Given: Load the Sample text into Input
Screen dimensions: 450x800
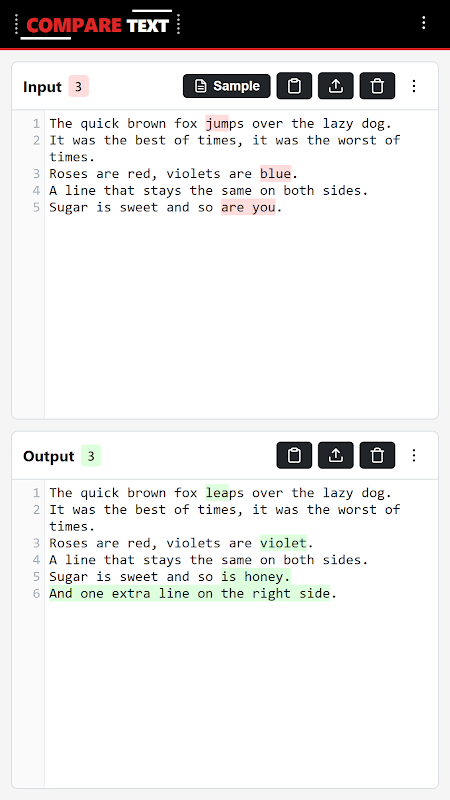Looking at the screenshot, I should pos(227,86).
